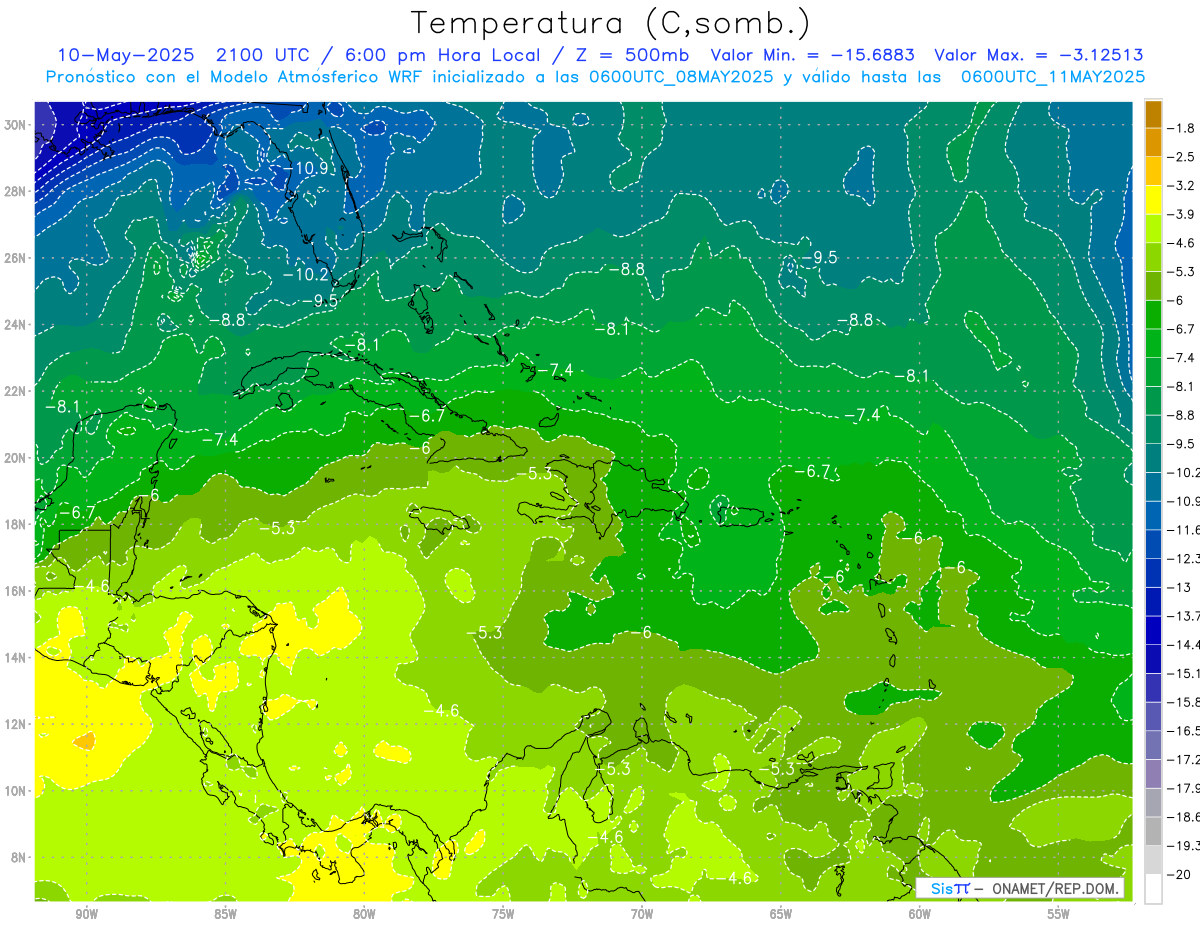Screen dimensions: 1200x927
Task: Click the '-1.8' legend value
Action: click(1181, 128)
